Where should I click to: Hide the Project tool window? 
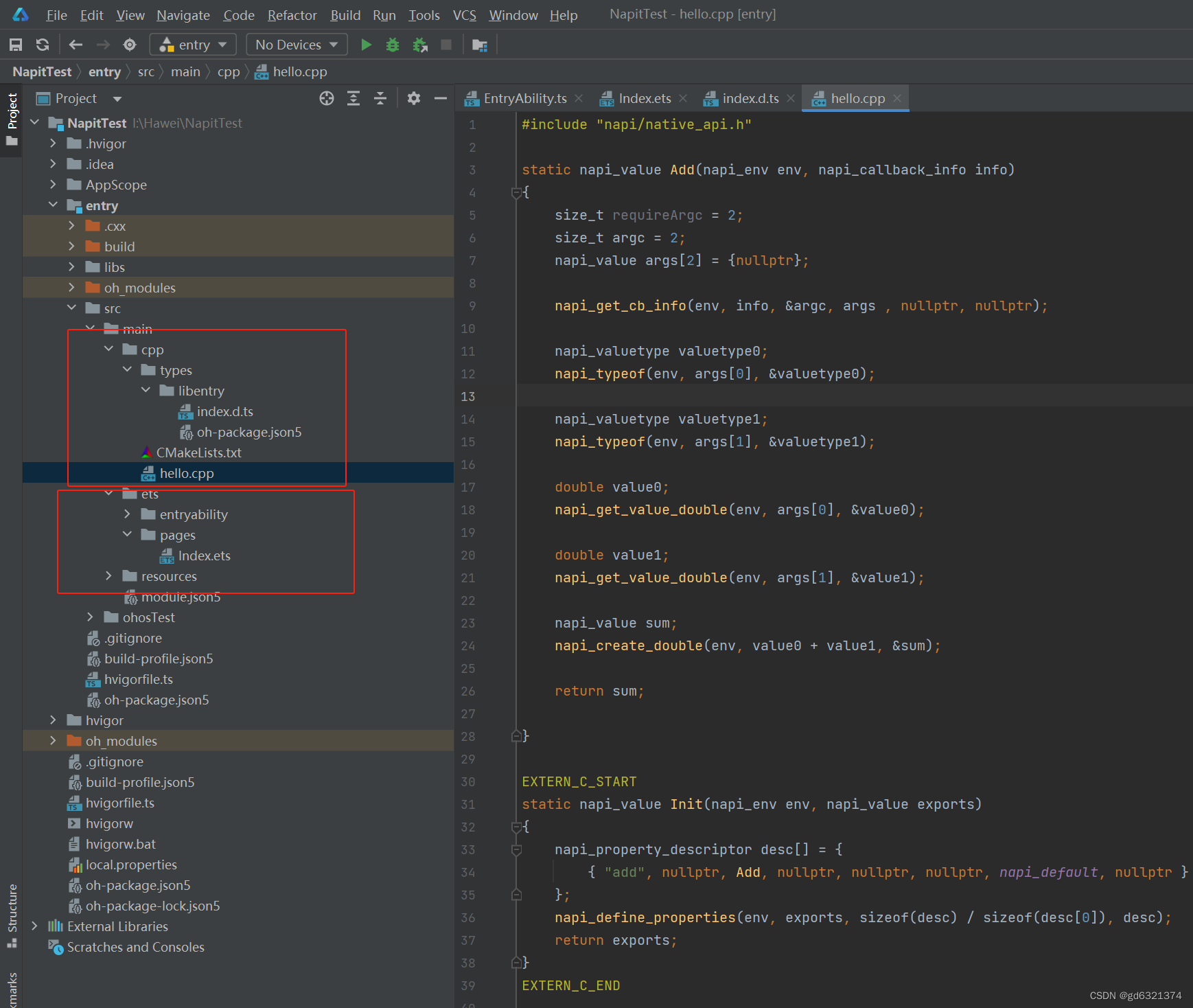[x=440, y=98]
